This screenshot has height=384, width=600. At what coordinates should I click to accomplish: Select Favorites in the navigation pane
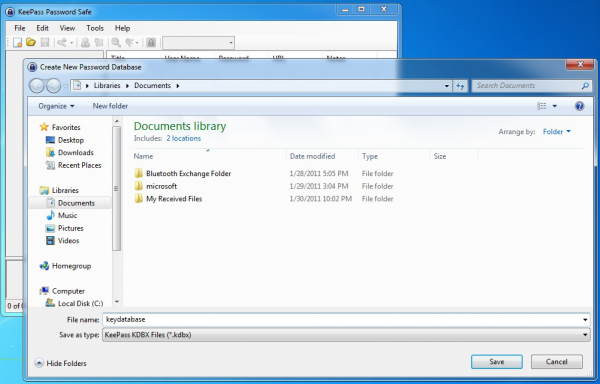[66, 127]
